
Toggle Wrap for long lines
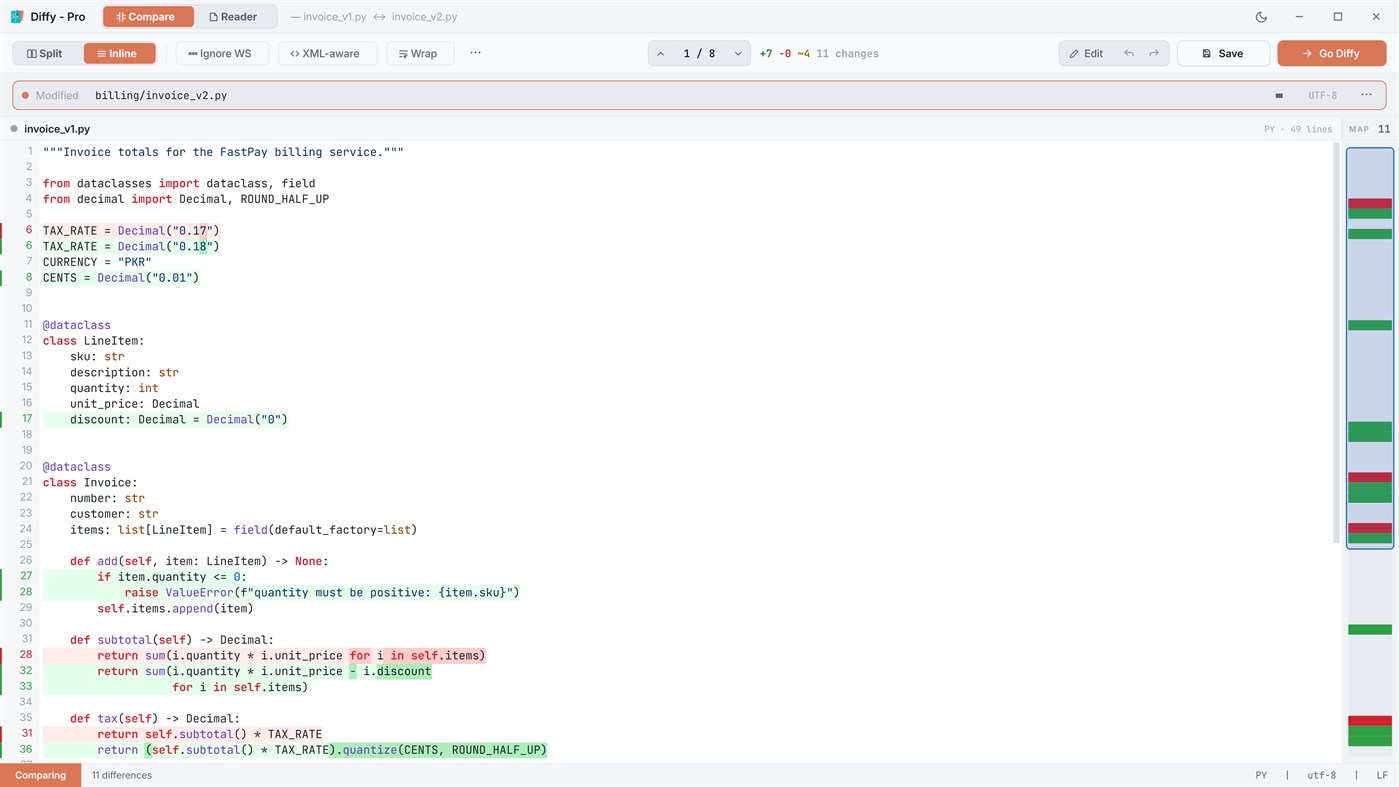point(419,54)
